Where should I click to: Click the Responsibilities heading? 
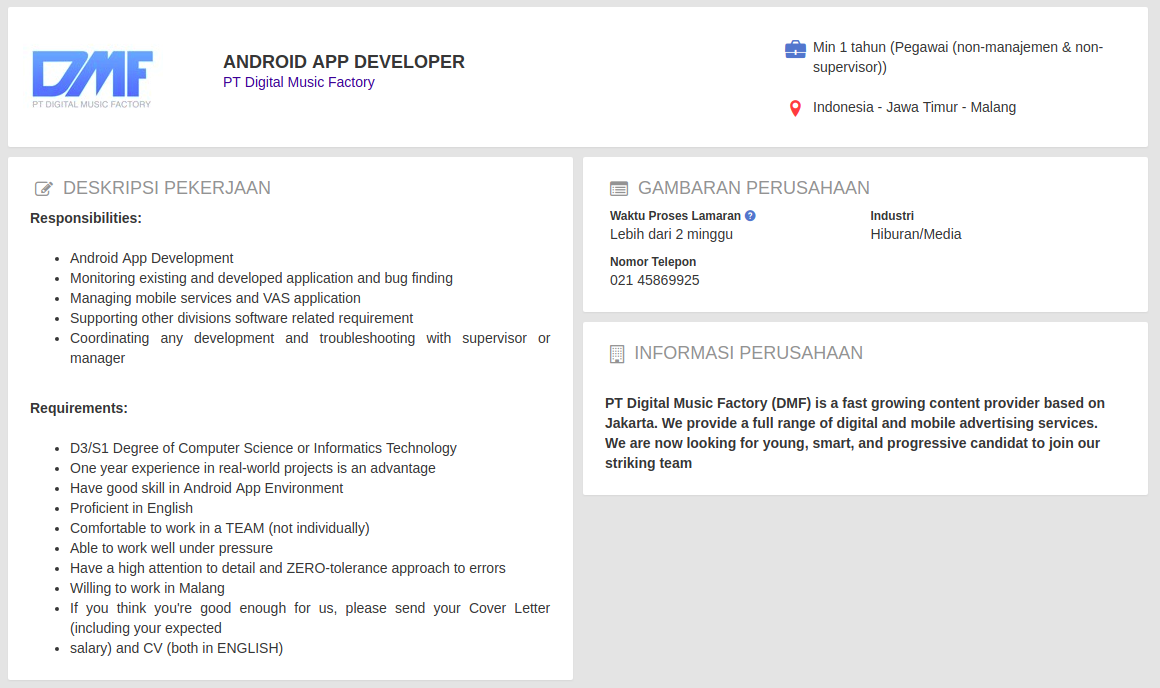[86, 218]
